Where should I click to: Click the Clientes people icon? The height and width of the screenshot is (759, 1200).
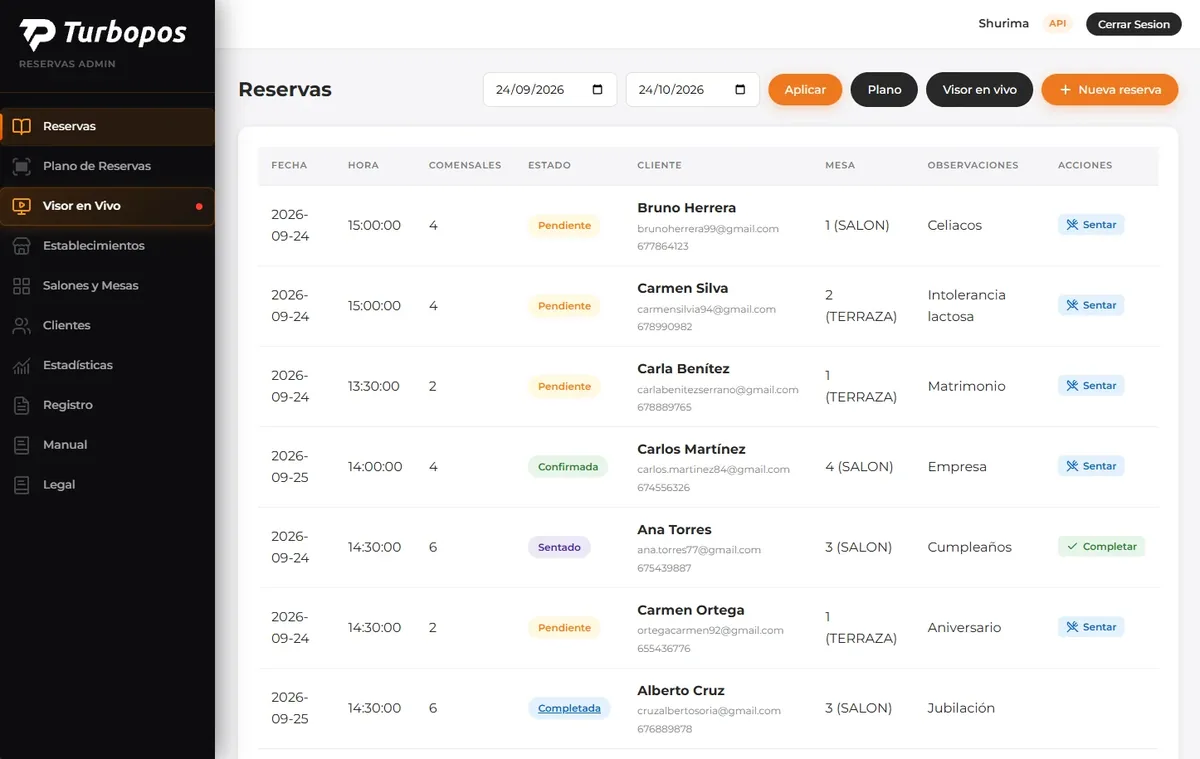(21, 325)
